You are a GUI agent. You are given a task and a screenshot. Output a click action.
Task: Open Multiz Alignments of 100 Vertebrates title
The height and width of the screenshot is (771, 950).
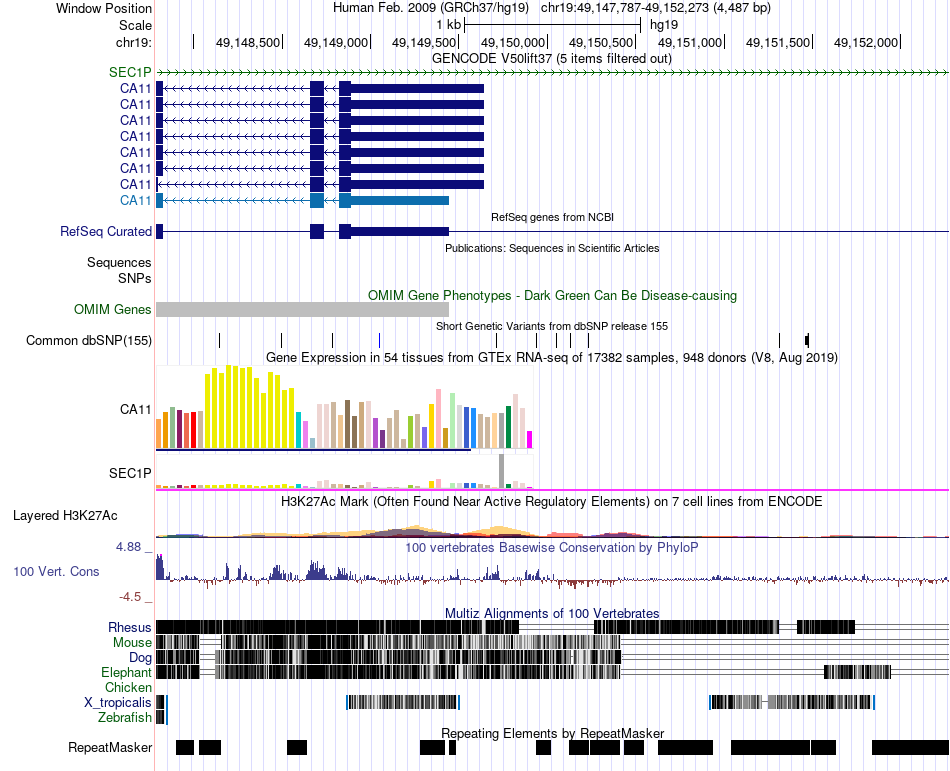[x=552, y=613]
